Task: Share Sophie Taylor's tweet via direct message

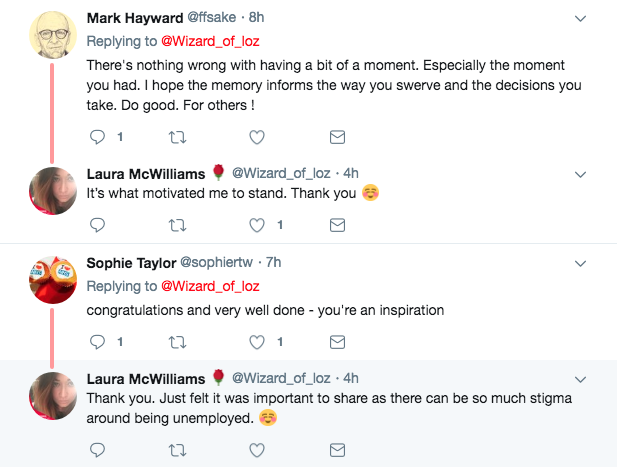Action: pos(337,342)
